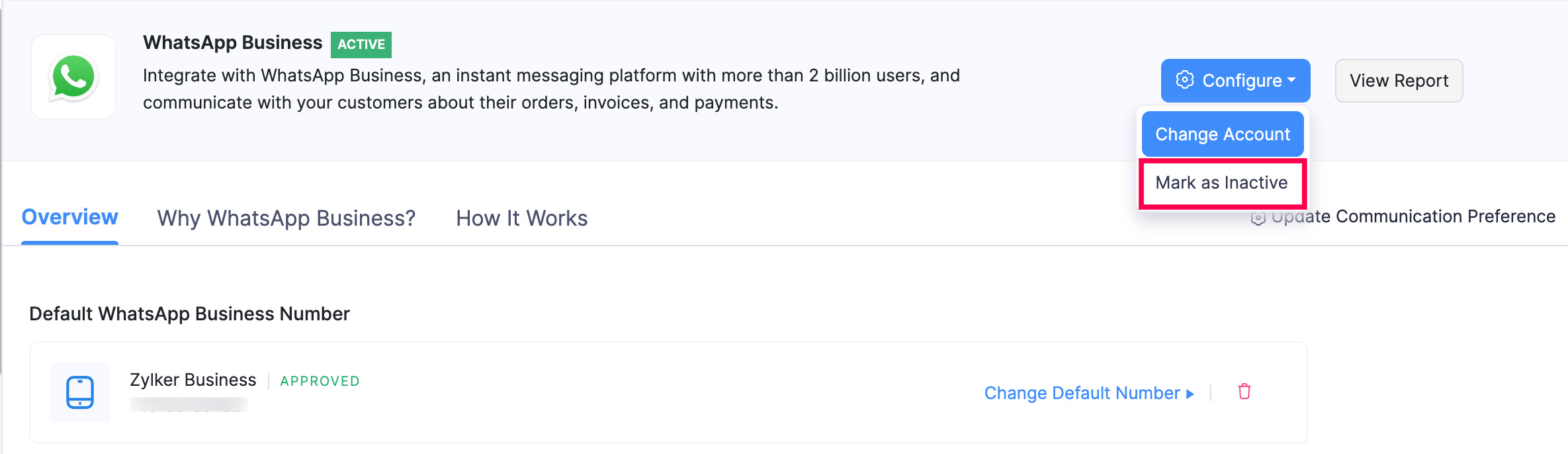This screenshot has width=1568, height=454.
Task: Click the red trash delete icon
Action: pos(1244,392)
